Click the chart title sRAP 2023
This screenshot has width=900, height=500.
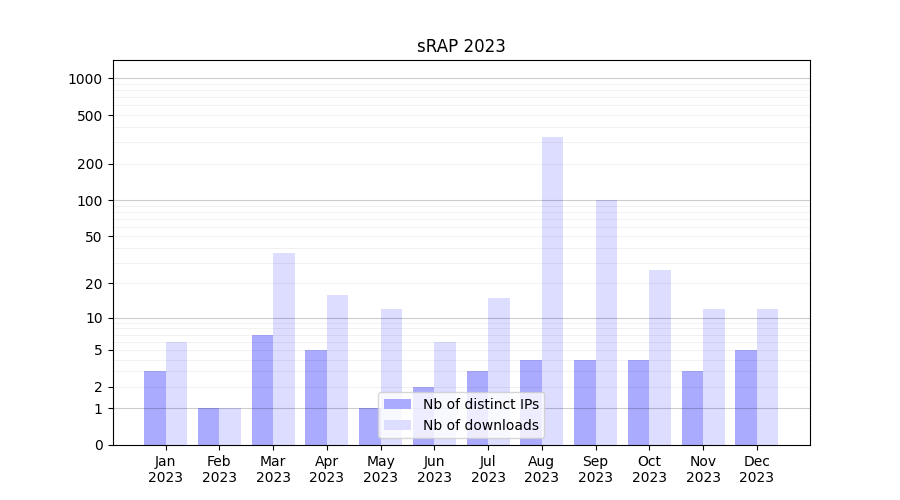[x=461, y=46]
